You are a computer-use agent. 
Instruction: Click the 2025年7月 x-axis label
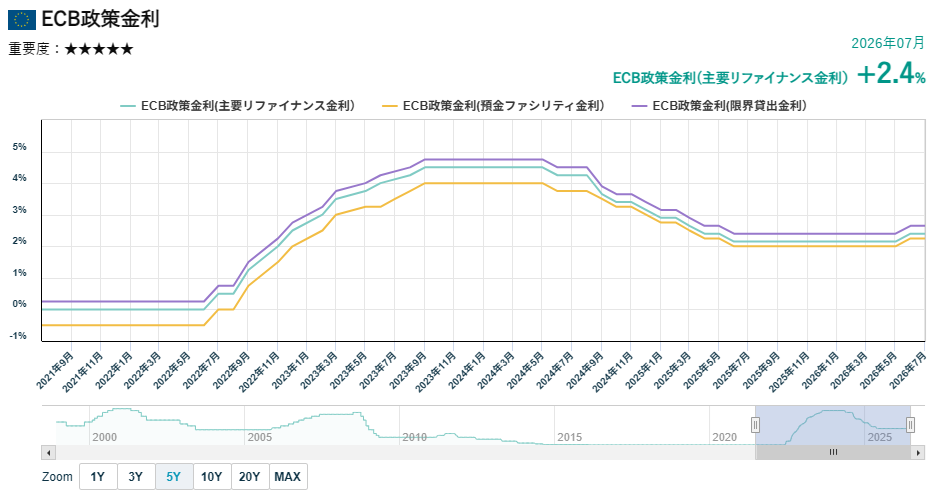click(x=732, y=370)
